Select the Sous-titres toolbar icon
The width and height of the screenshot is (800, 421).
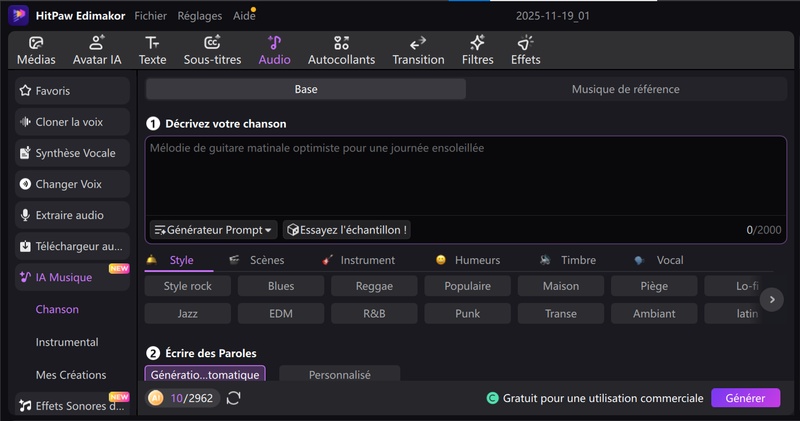212,50
